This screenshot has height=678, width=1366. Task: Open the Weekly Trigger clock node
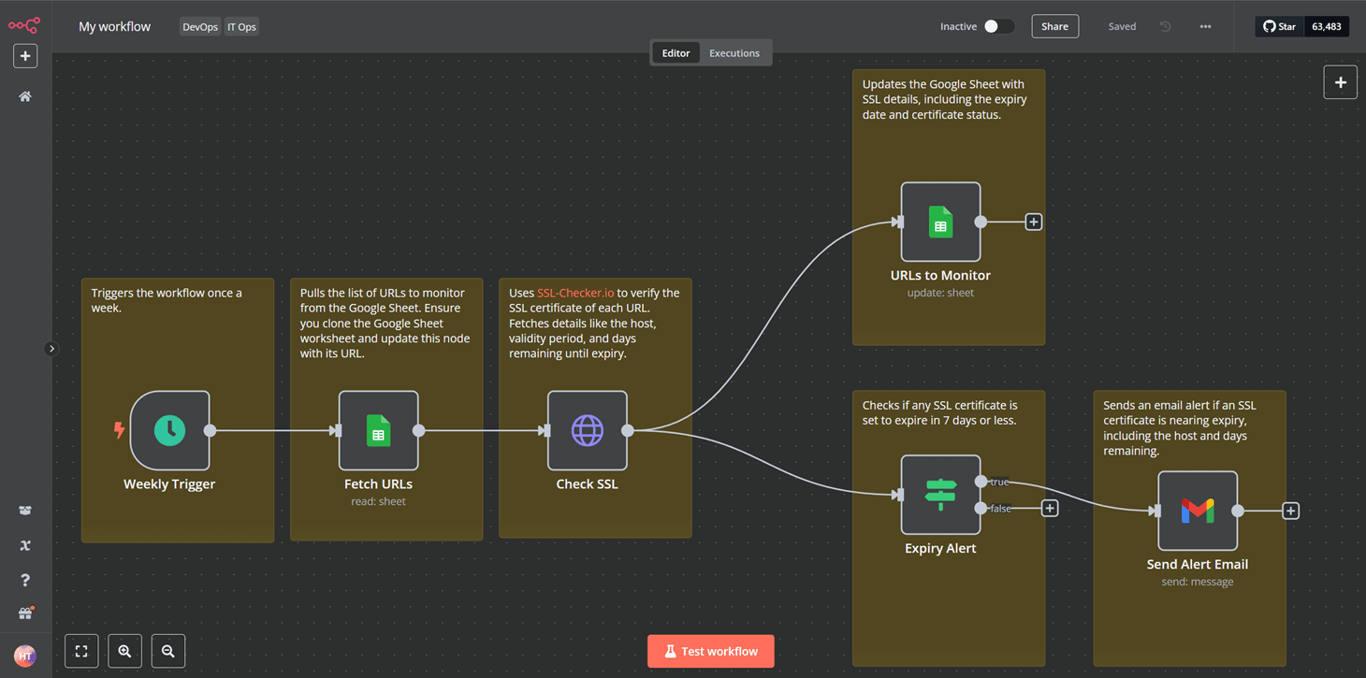pos(169,430)
